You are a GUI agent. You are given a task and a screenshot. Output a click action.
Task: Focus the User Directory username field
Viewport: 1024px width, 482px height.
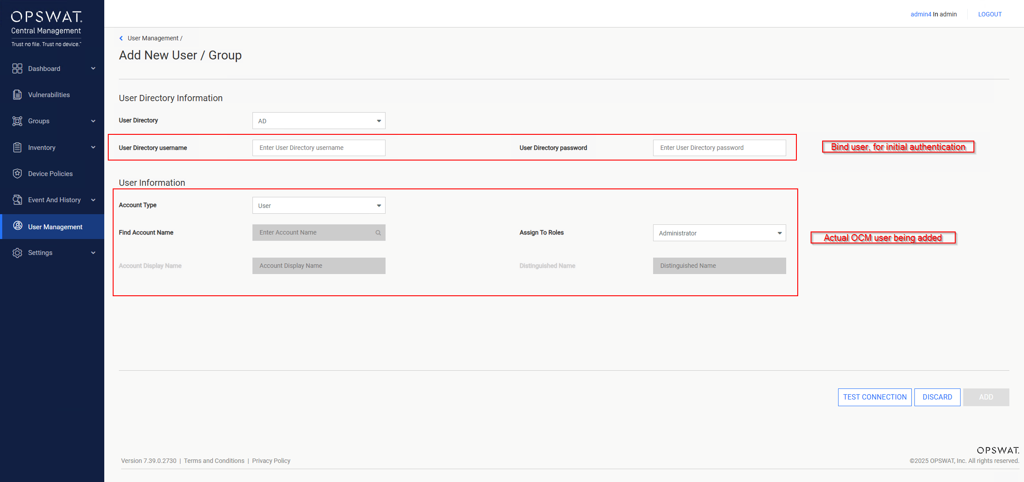point(319,148)
